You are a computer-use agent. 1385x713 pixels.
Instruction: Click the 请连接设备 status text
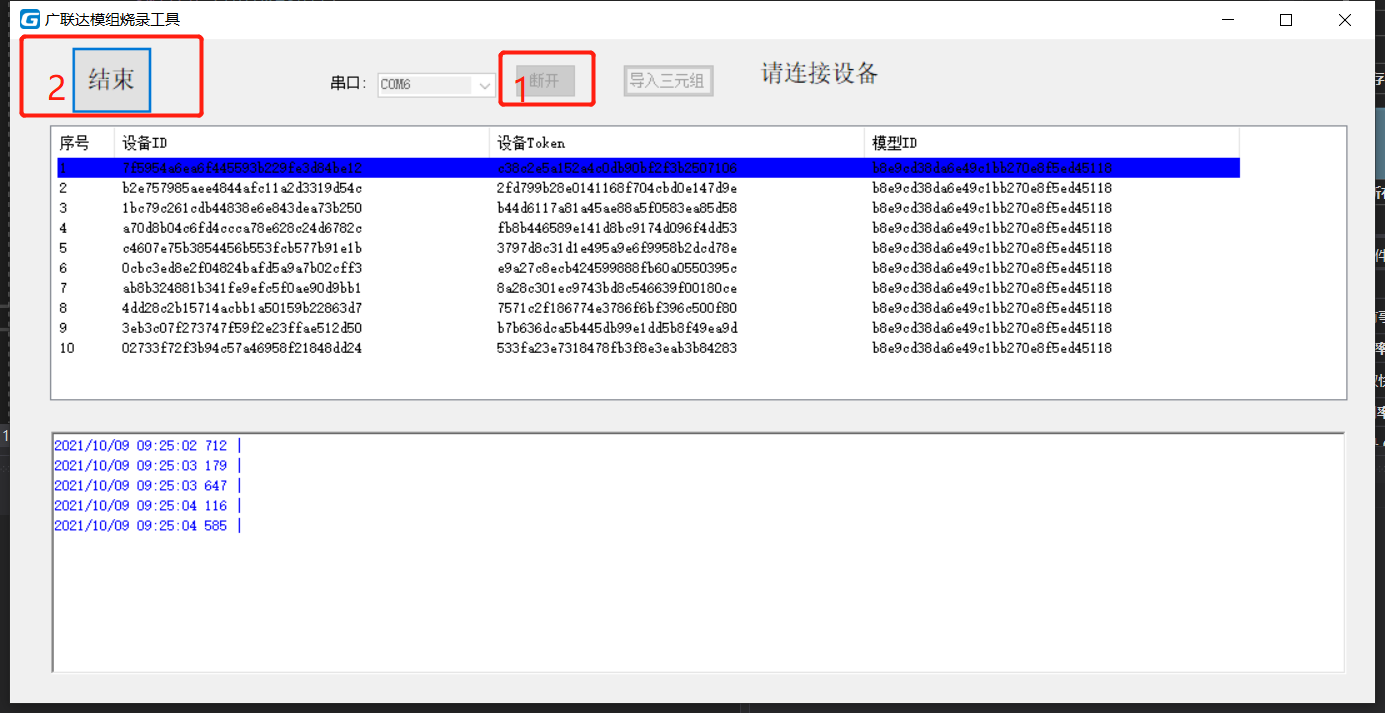click(819, 73)
